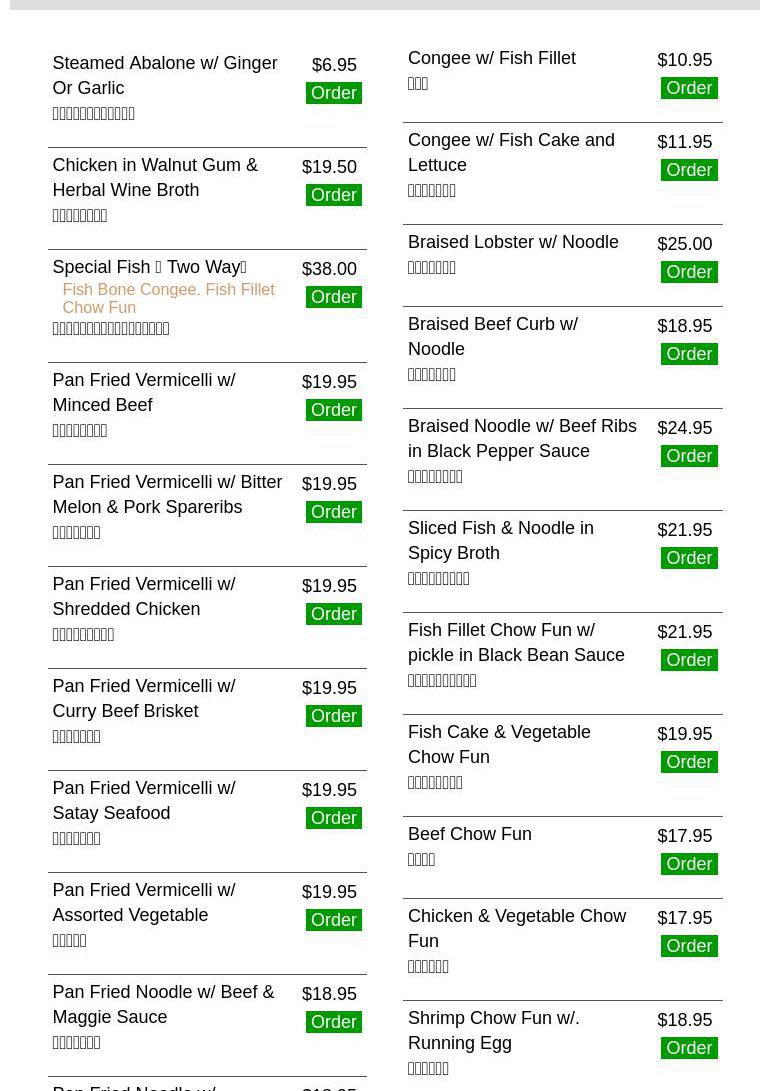Order Pan Fried Vermicelli w/ Satay Seafood

(x=333, y=818)
